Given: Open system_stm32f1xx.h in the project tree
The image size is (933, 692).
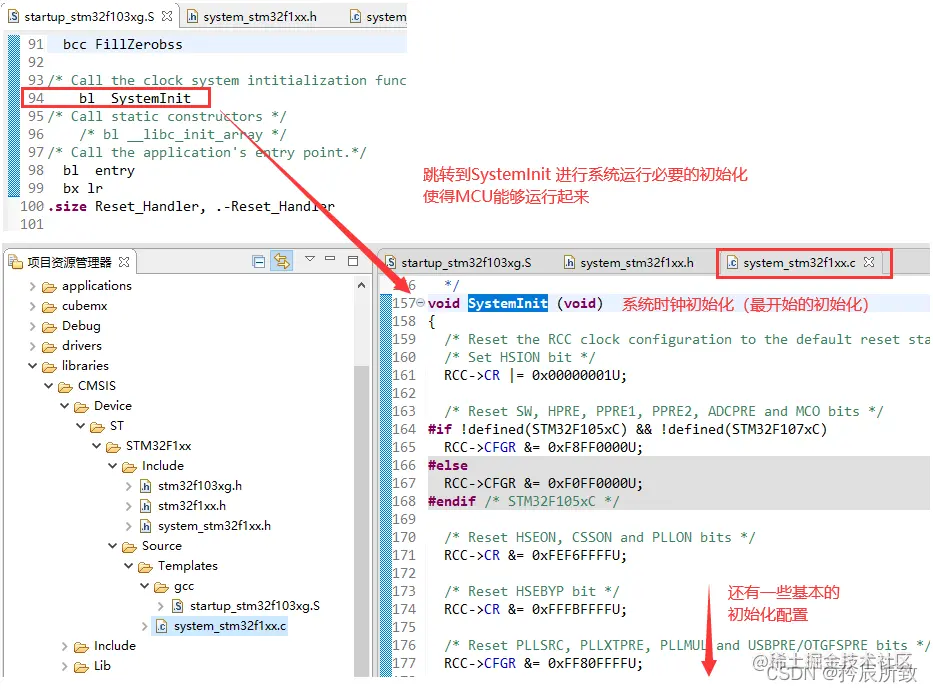Looking at the screenshot, I should (x=214, y=526).
